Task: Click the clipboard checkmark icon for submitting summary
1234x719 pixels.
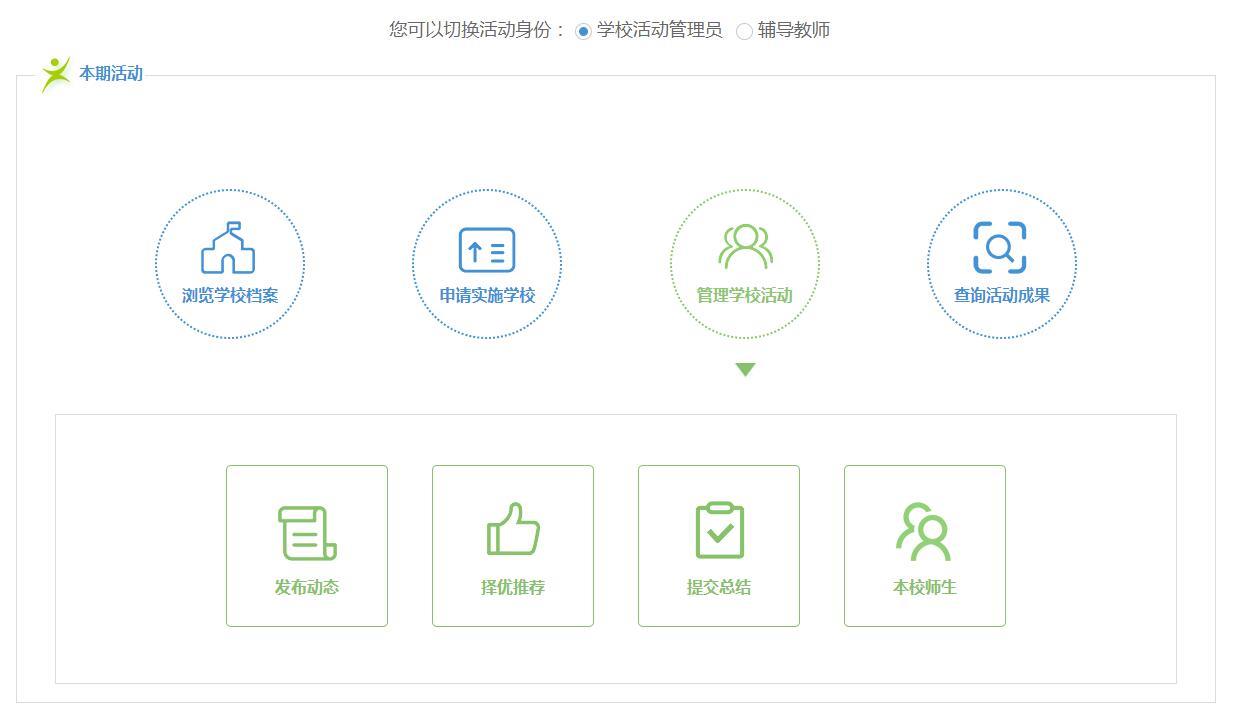Action: [x=720, y=530]
